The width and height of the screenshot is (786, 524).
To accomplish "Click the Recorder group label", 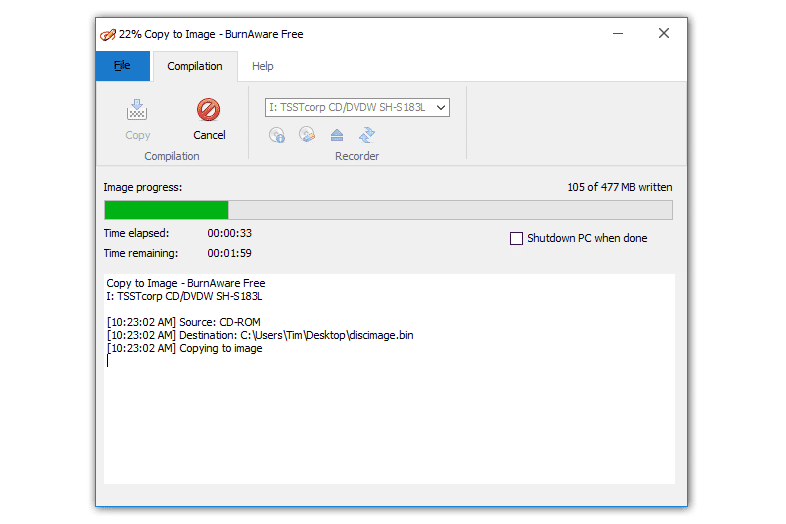I will point(357,156).
